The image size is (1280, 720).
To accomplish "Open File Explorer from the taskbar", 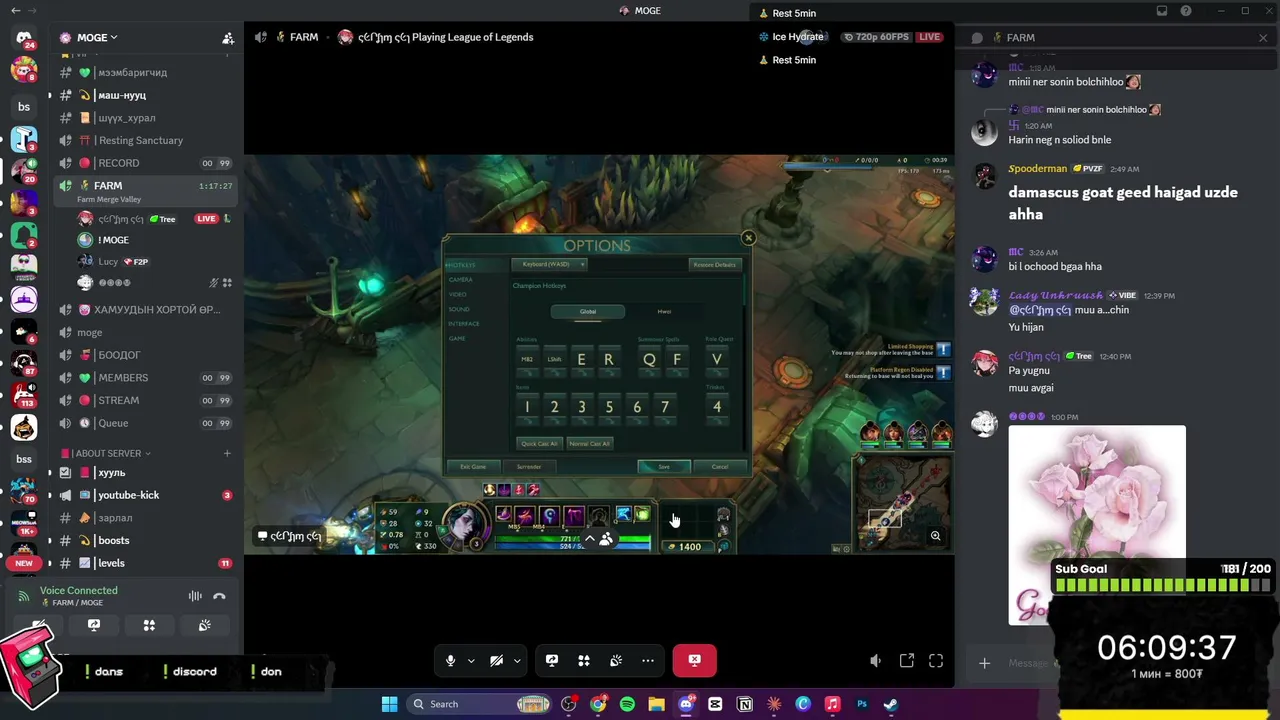I will pos(656,704).
